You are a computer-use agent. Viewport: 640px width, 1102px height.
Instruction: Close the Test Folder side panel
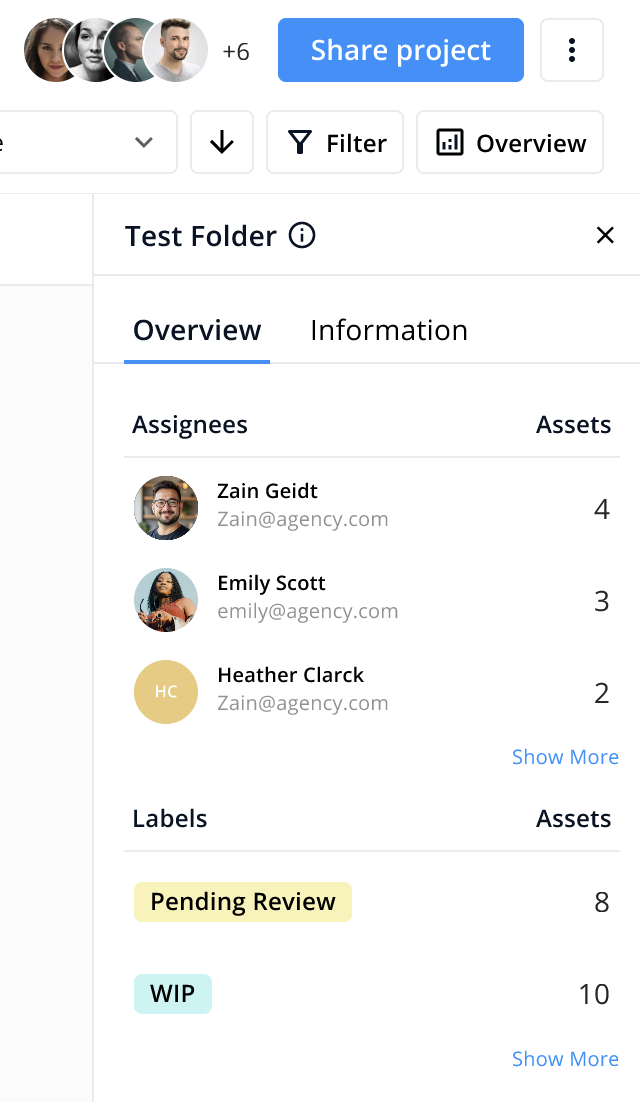604,236
